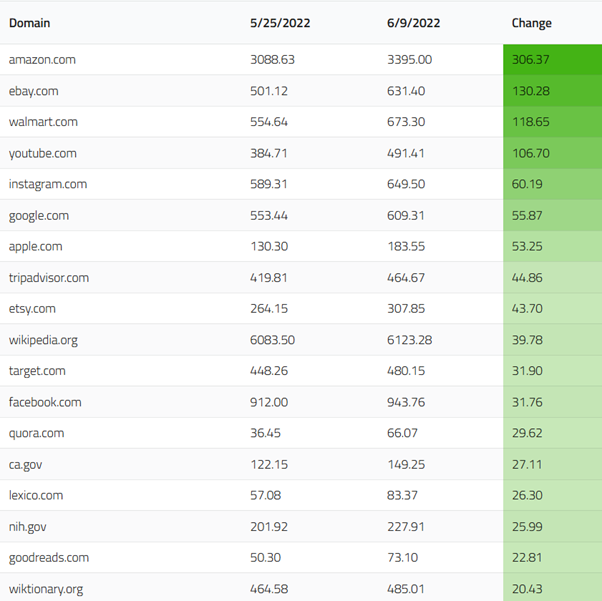Click amazon.com 5/25 value 3088.63

pyautogui.click(x=272, y=60)
